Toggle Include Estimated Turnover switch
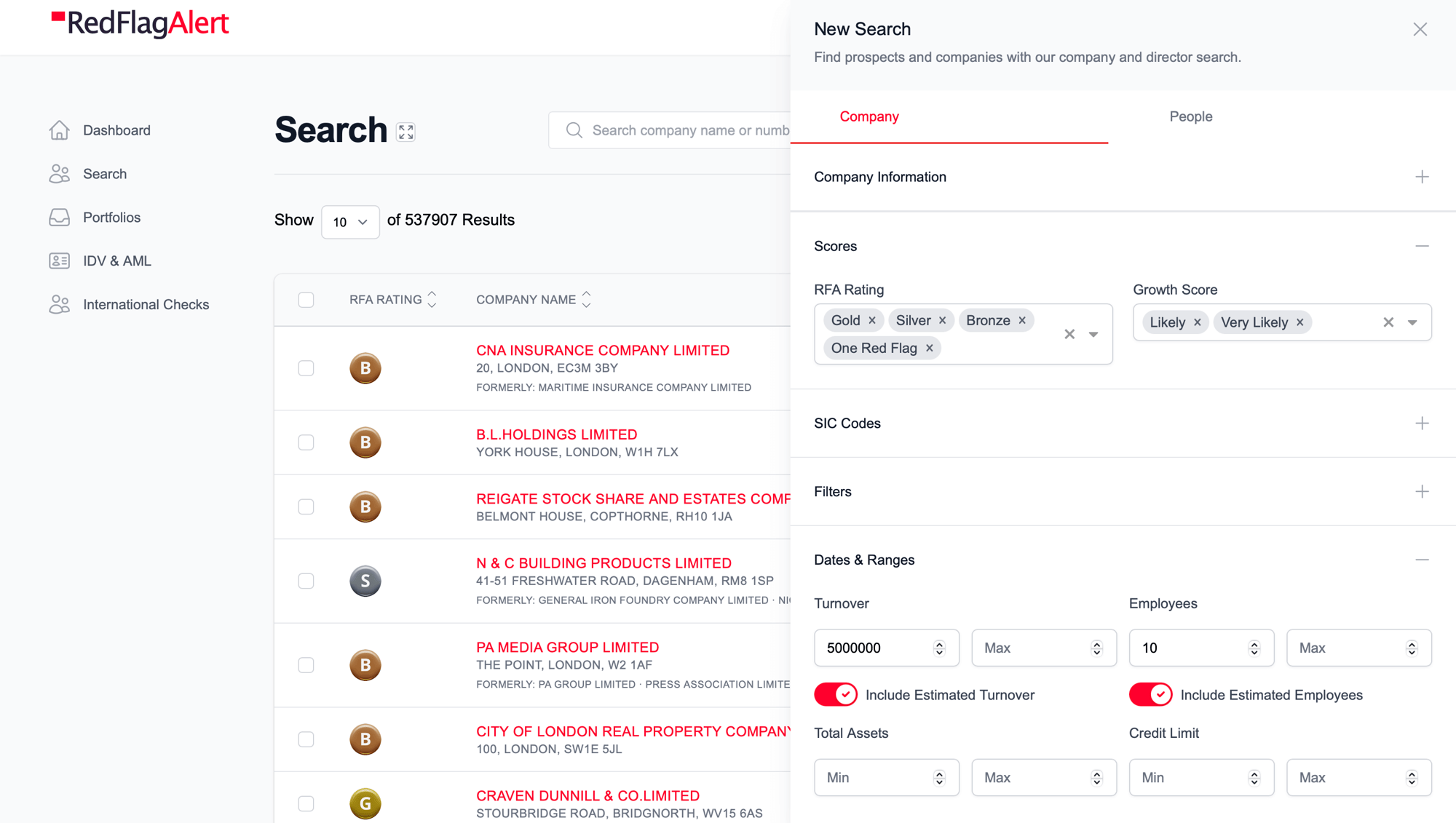Screen dimensions: 1456x823 point(835,695)
